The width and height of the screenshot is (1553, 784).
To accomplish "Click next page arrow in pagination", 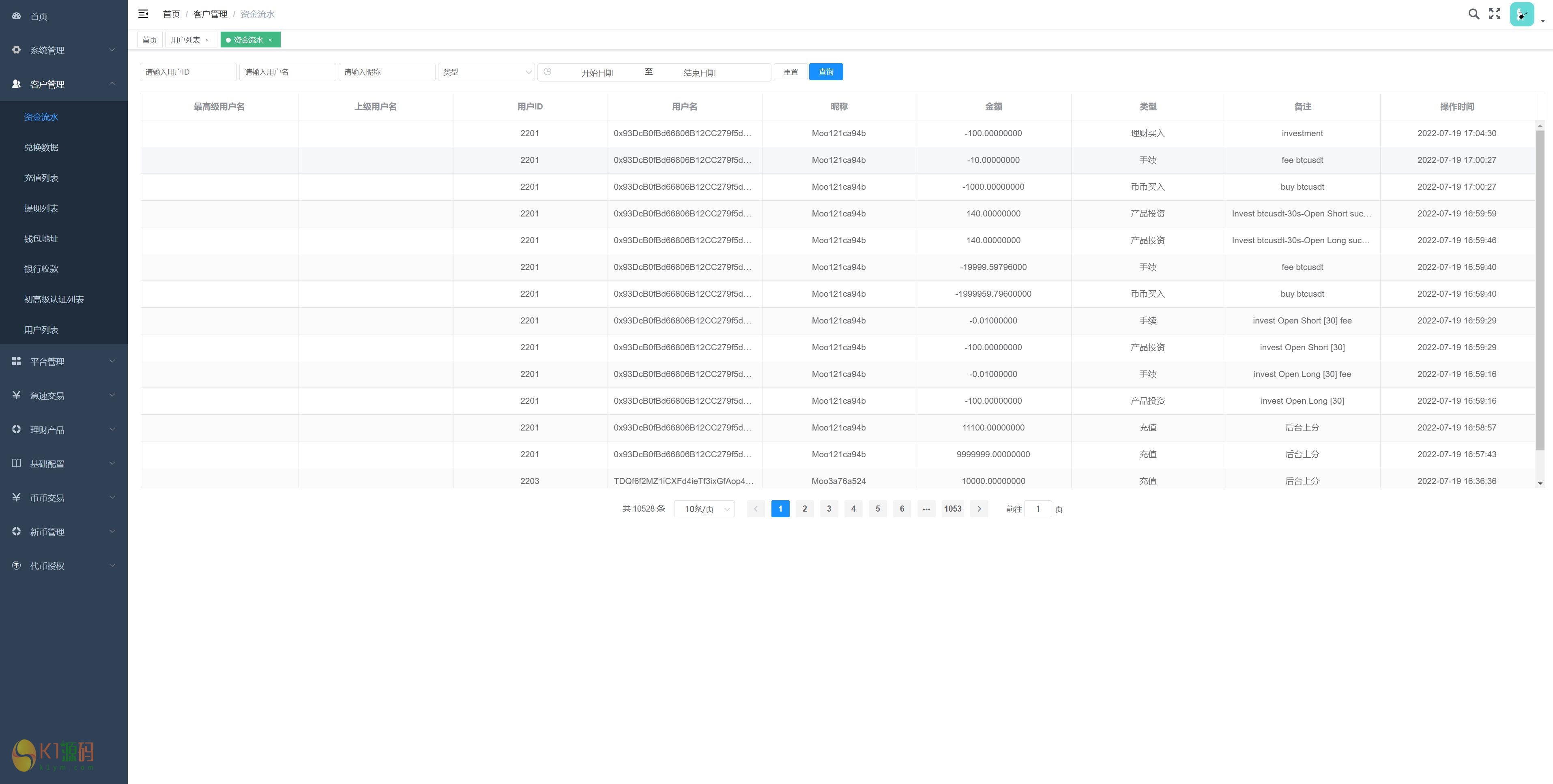I will point(979,509).
